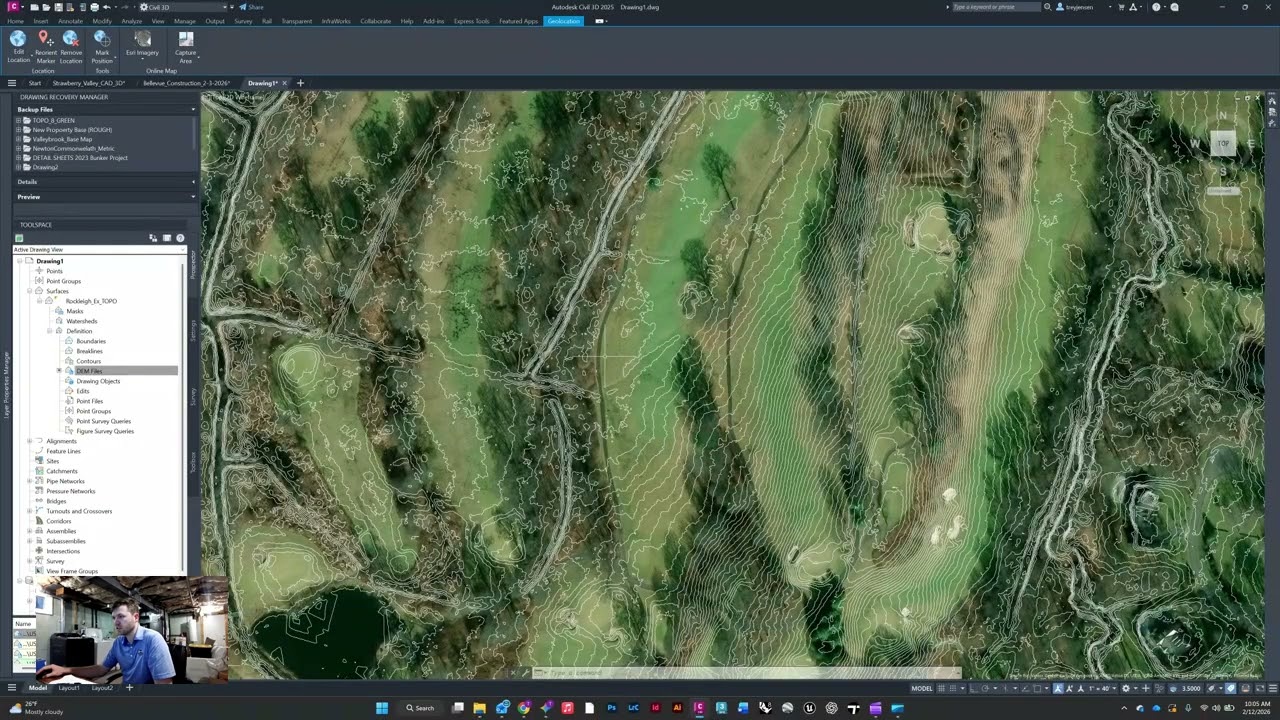Viewport: 1280px width, 720px height.
Task: Switch to the Bellevue_Construction_2-3-2026 drawing tab
Action: pyautogui.click(x=186, y=83)
